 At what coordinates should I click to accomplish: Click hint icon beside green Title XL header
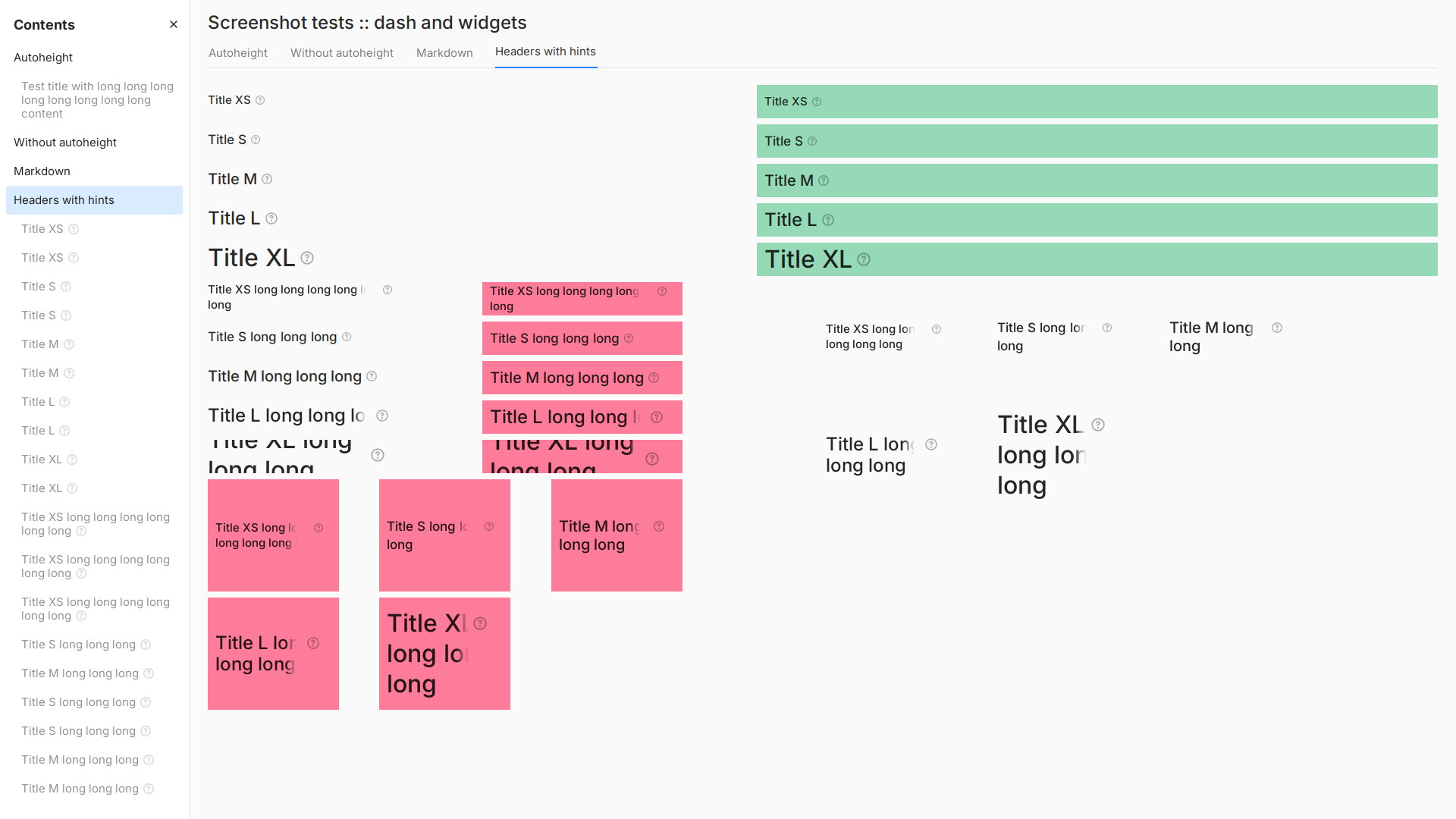click(864, 259)
